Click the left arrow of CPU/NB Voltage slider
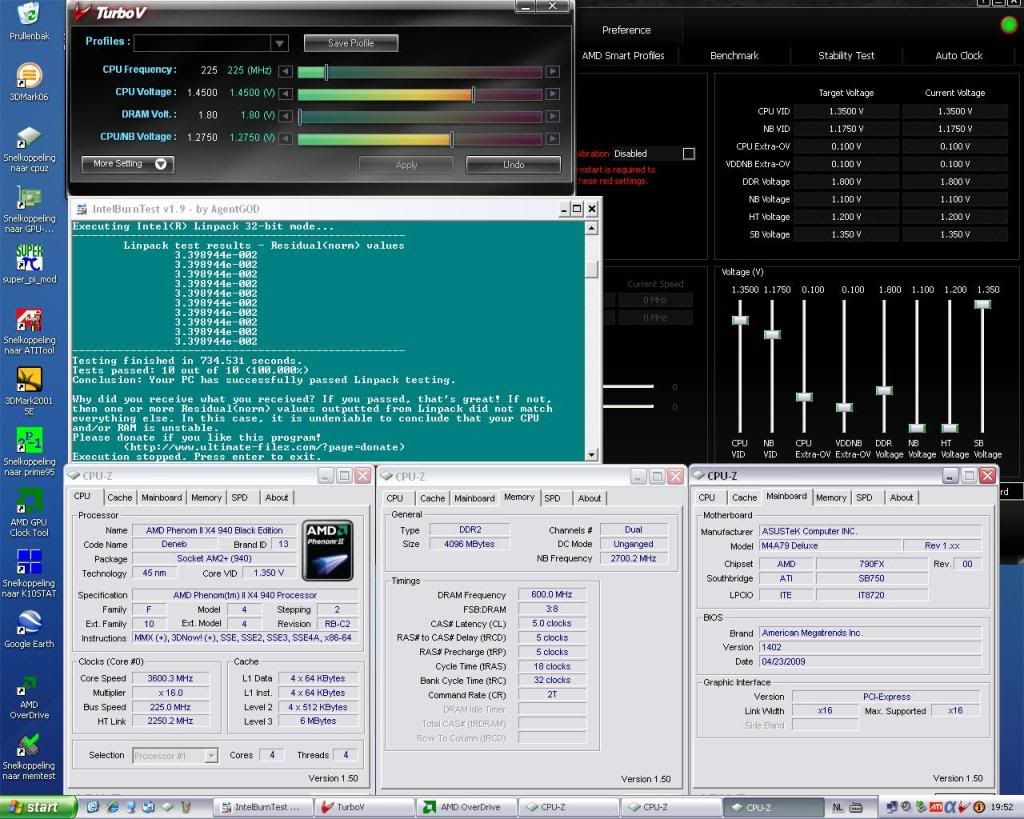This screenshot has width=1024, height=819. click(285, 138)
